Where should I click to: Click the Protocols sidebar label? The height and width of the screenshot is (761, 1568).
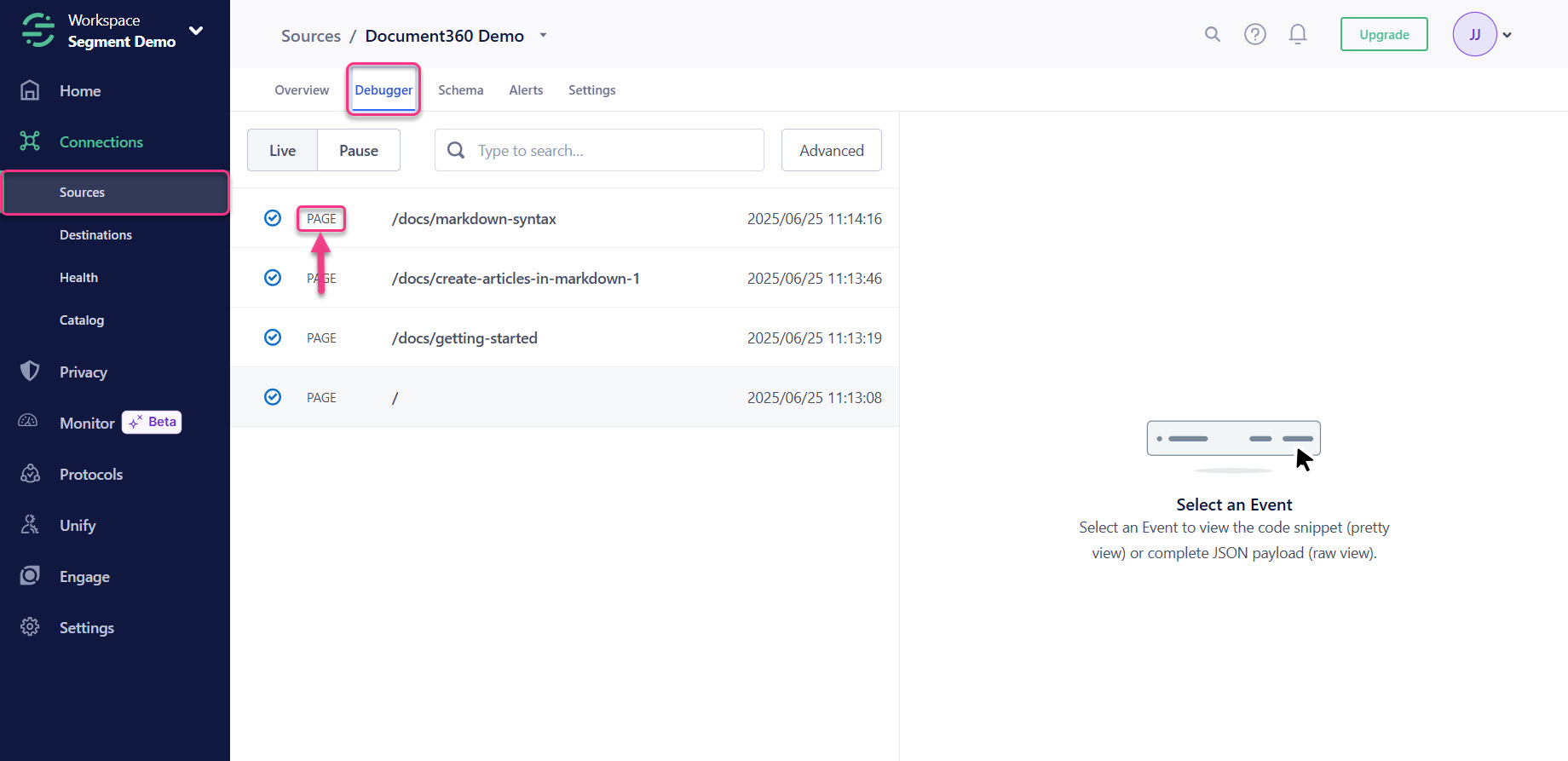pos(91,475)
